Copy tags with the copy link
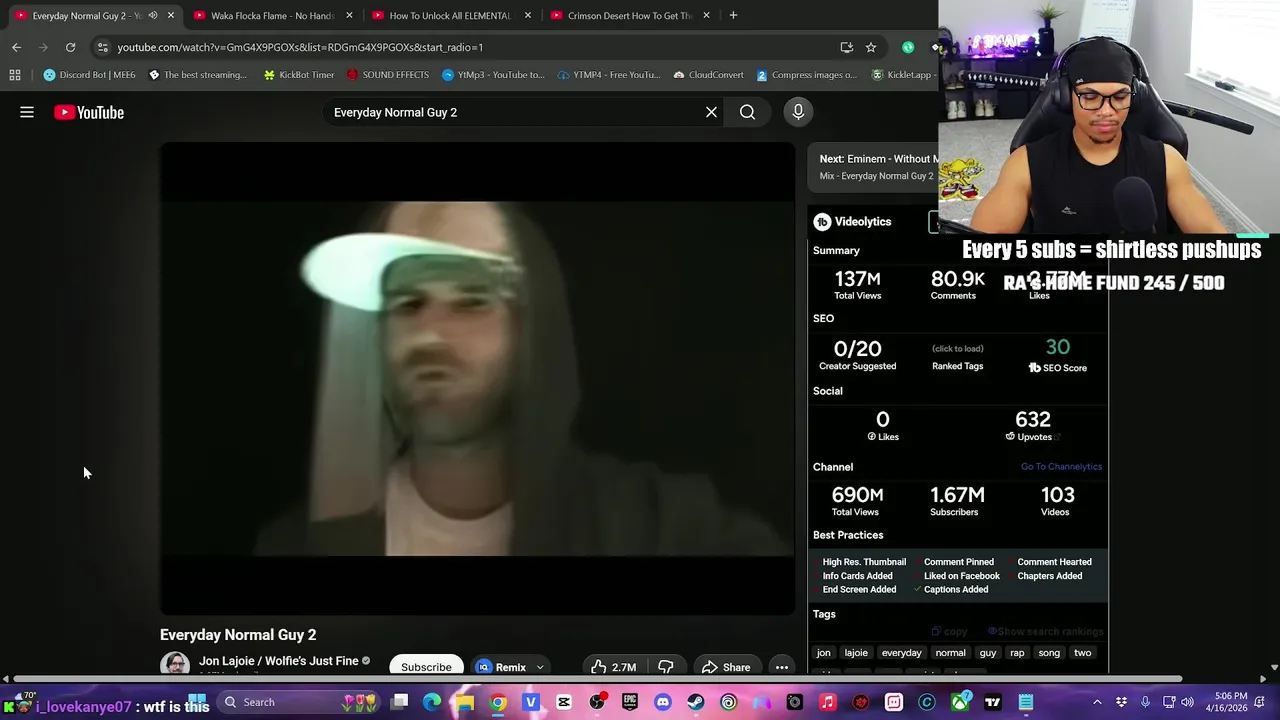The image size is (1280, 720). click(949, 632)
